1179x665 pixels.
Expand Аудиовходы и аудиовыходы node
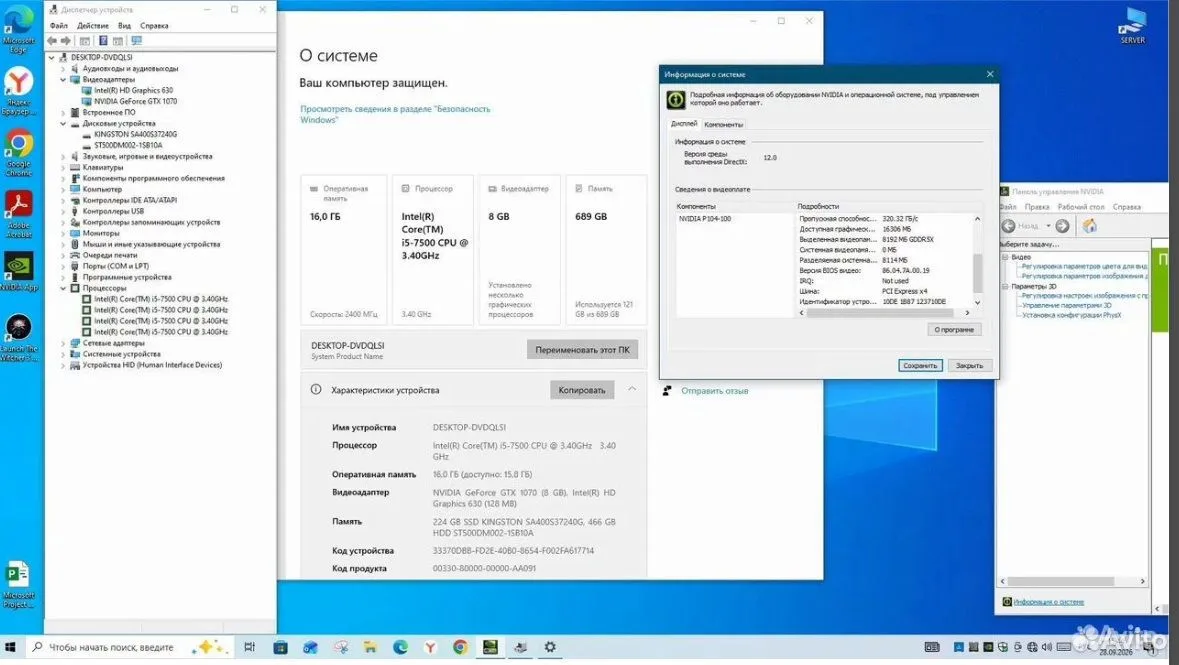click(63, 68)
